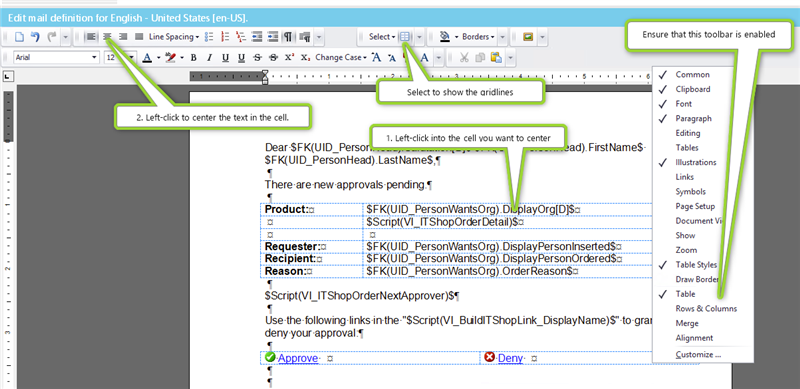
Task: Click the greyed-out Copy icon
Action: [480, 58]
